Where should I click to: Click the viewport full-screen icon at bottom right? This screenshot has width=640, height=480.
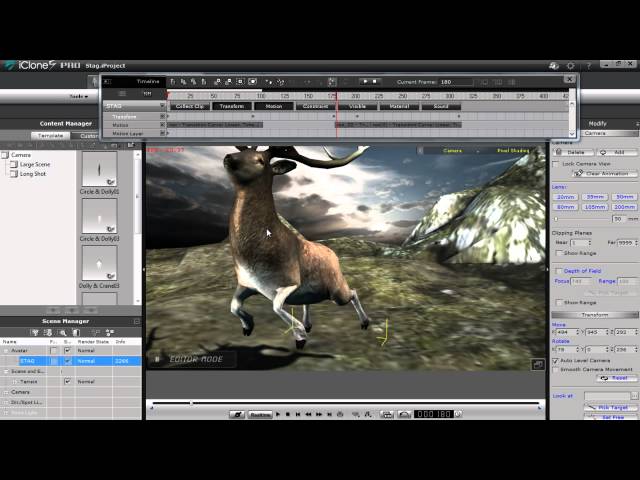click(538, 364)
